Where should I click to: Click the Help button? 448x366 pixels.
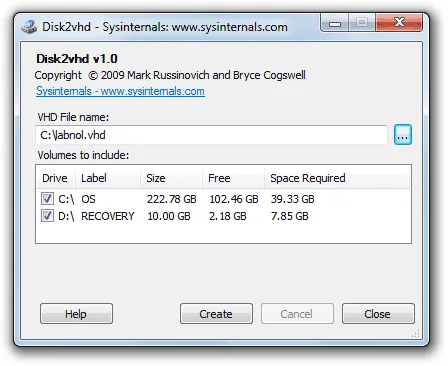click(x=76, y=314)
